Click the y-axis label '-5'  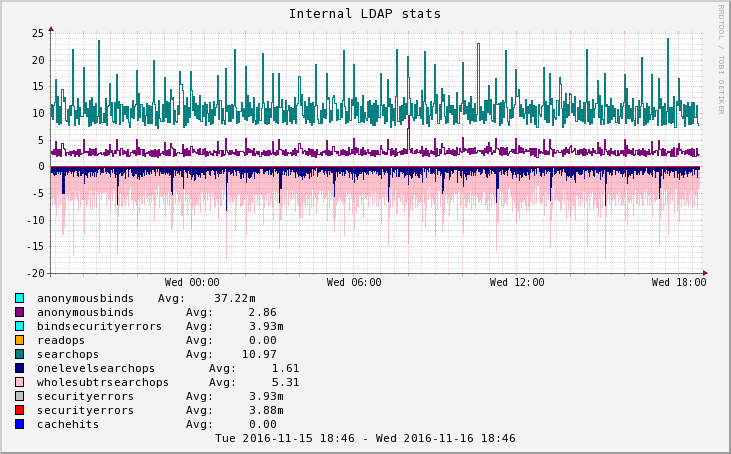pos(38,193)
